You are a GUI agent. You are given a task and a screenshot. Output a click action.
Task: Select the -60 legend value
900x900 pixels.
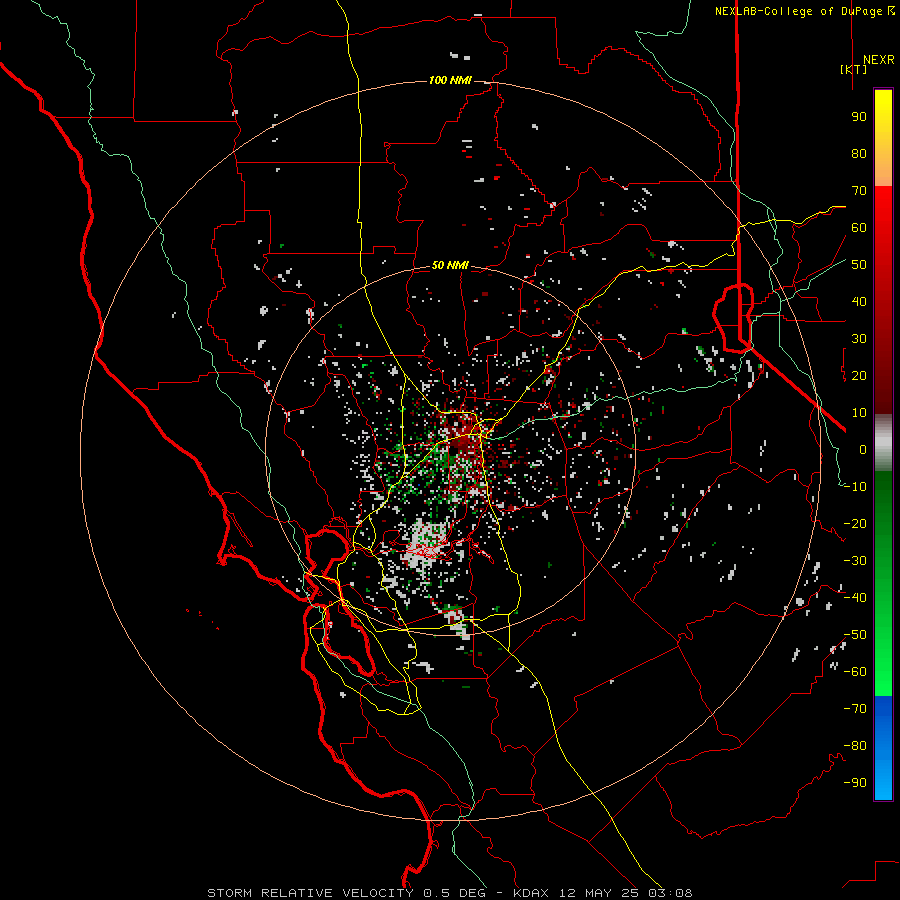[x=855, y=672]
